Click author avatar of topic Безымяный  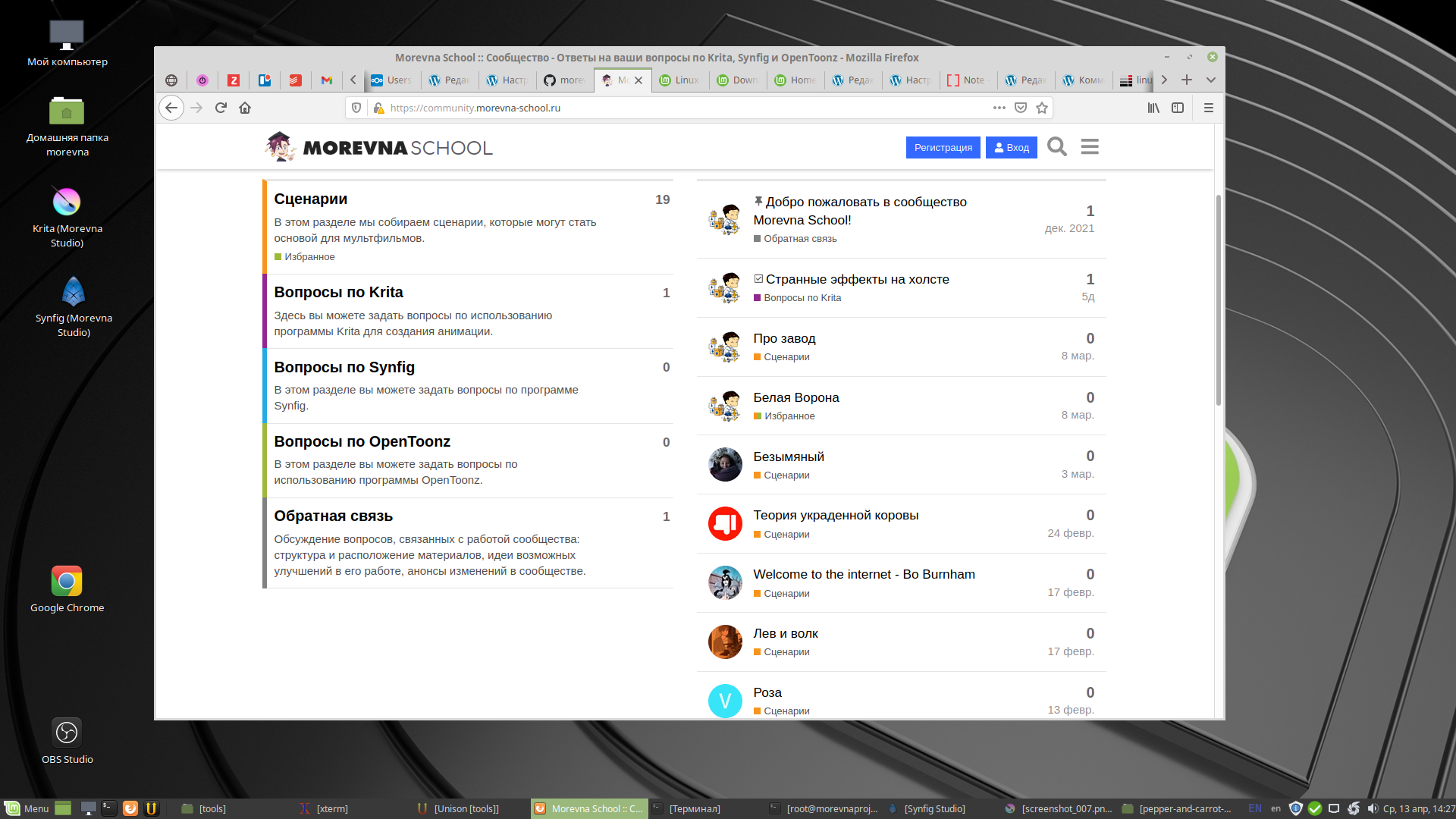[x=725, y=464]
